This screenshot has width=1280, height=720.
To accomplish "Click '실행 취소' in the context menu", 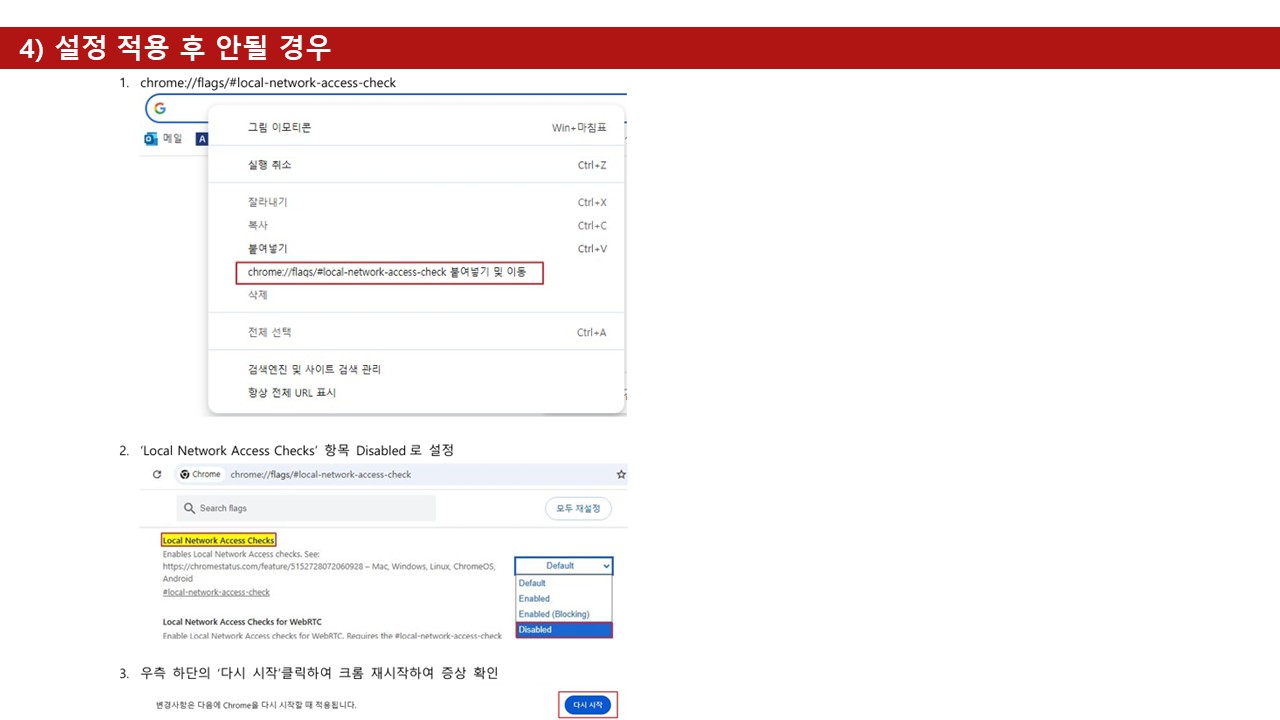I will pyautogui.click(x=270, y=165).
